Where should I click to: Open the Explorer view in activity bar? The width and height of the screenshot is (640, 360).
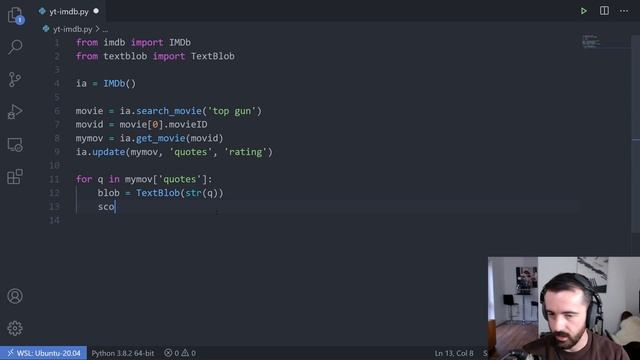click(x=15, y=16)
